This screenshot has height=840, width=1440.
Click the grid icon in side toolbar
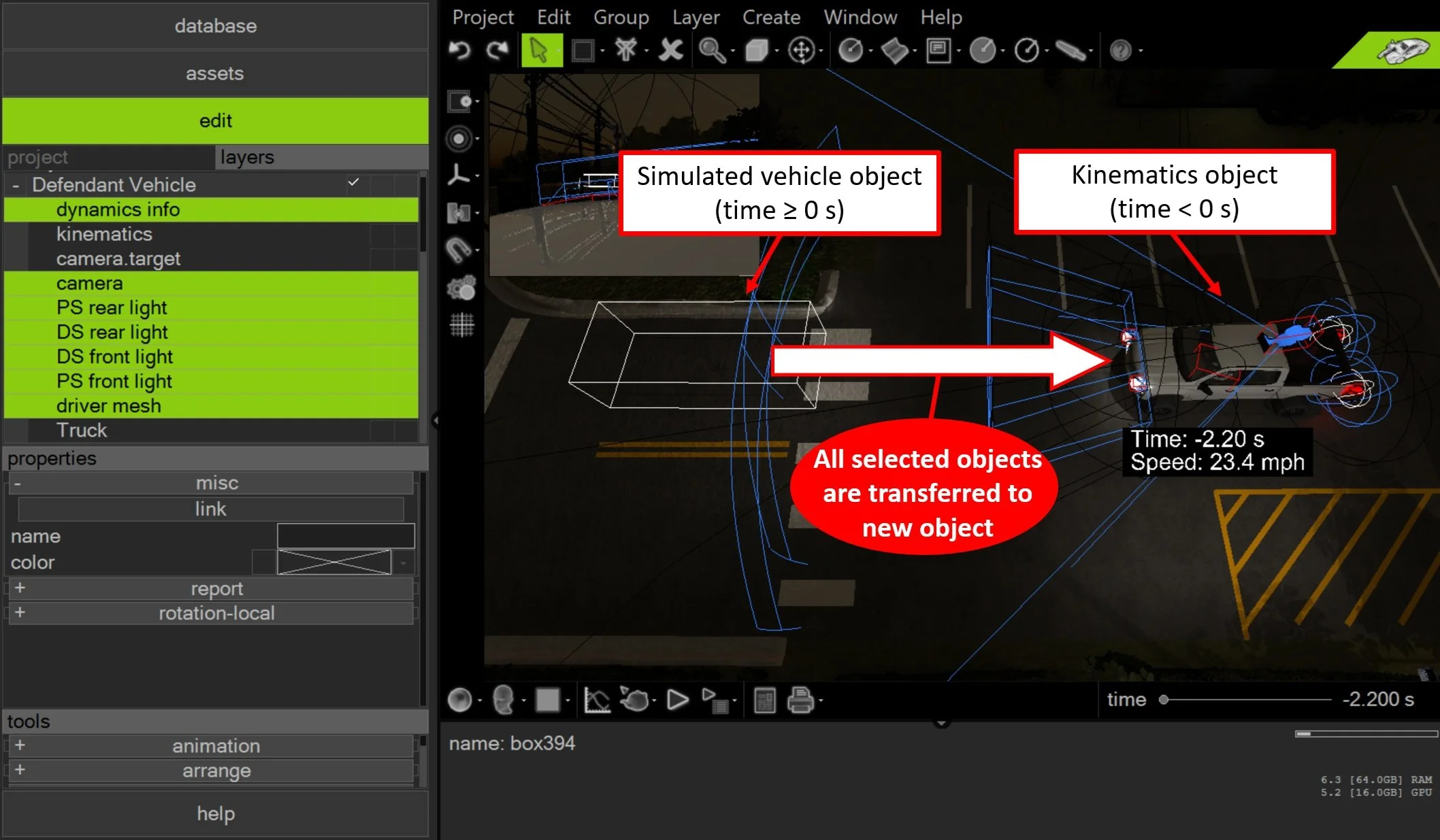coord(461,325)
